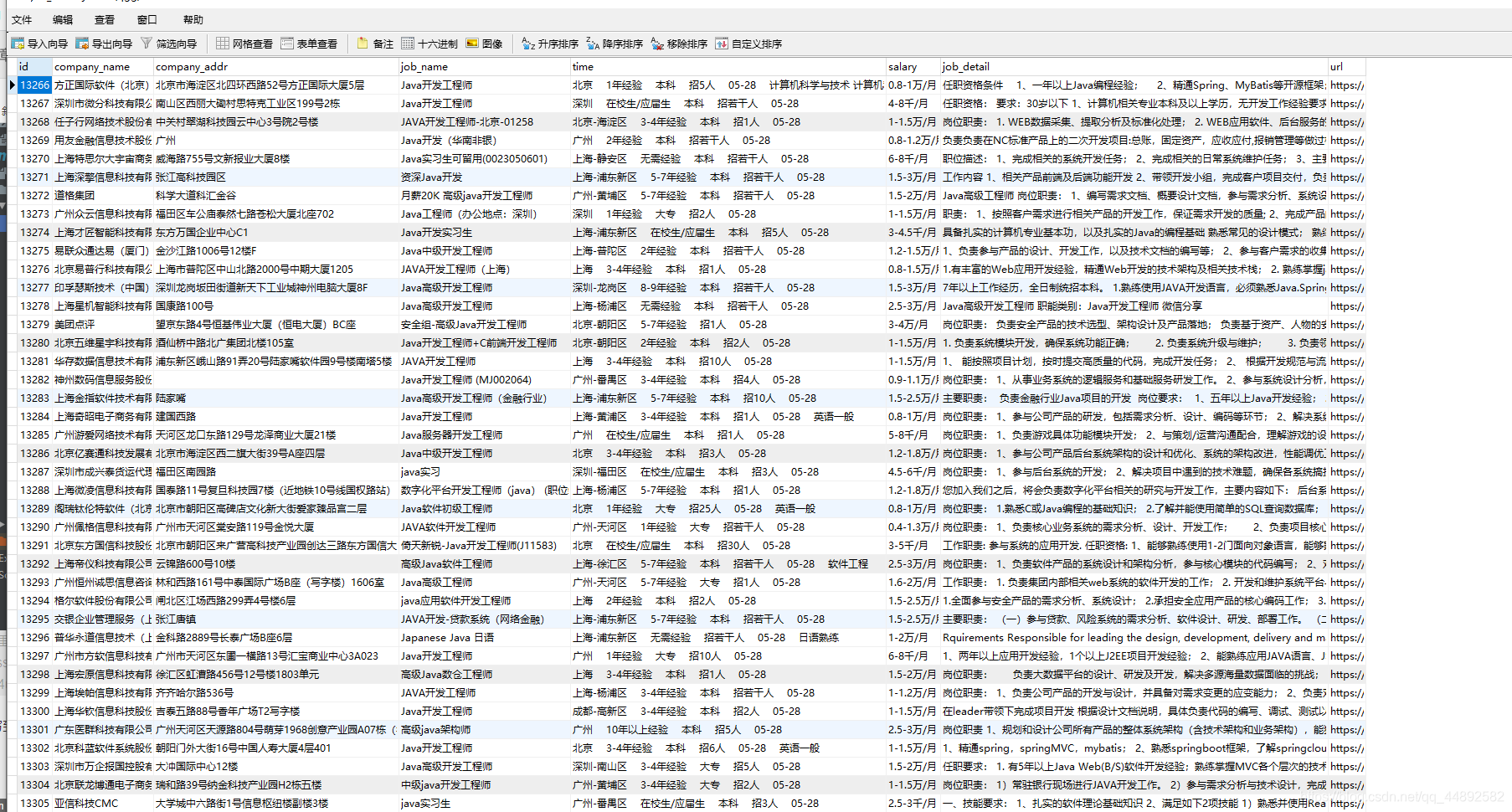Select the id column header
This screenshot has height=812, width=1512.
click(34, 66)
